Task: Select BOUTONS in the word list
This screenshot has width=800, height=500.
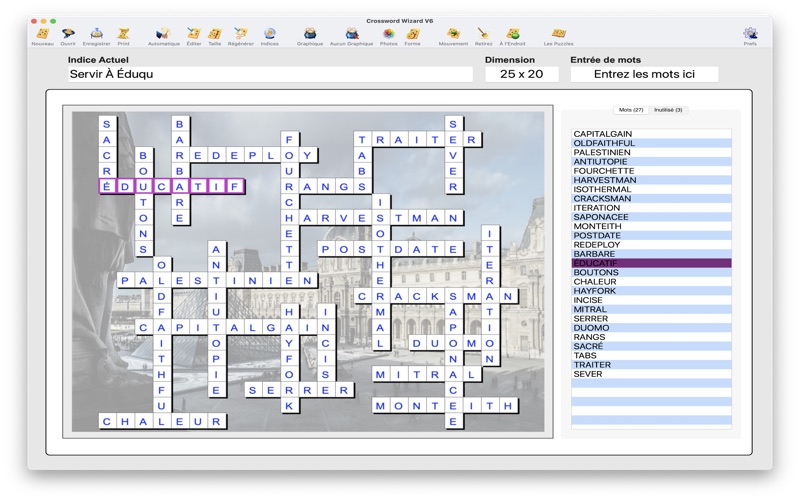Action: pyautogui.click(x=652, y=272)
